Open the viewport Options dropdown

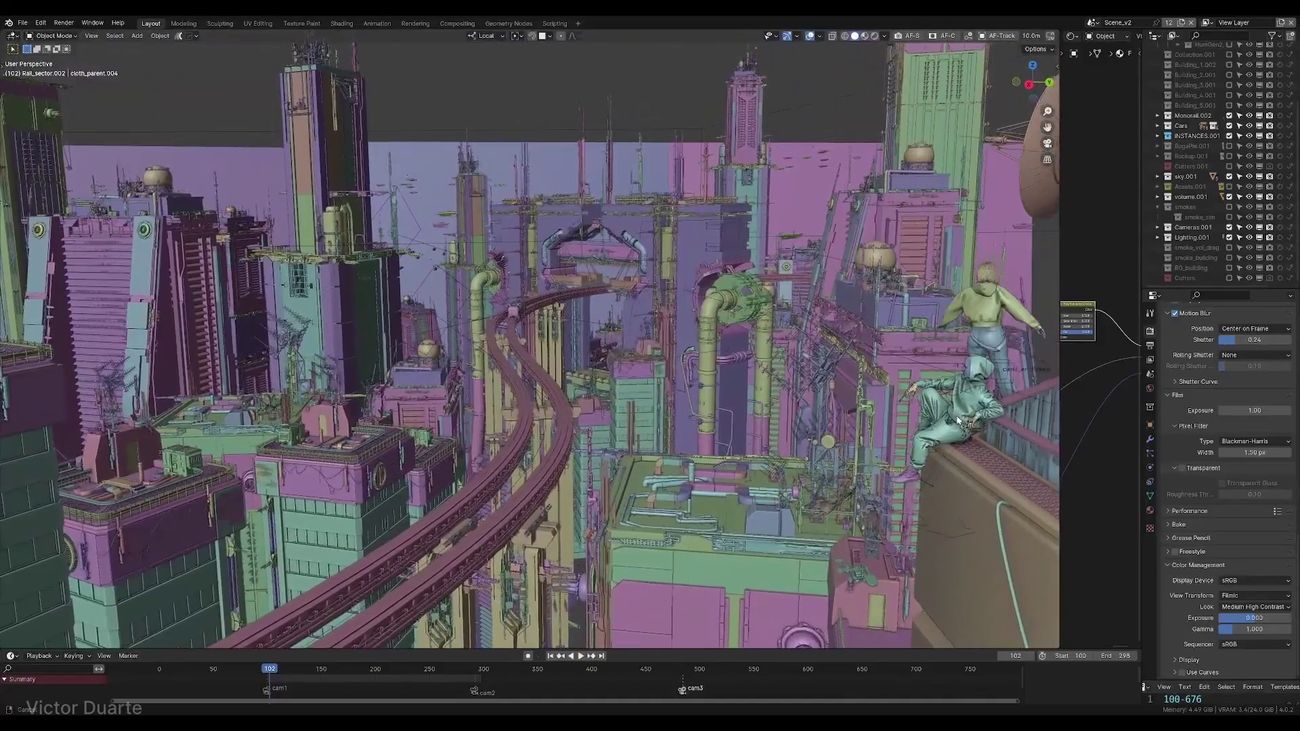1038,49
